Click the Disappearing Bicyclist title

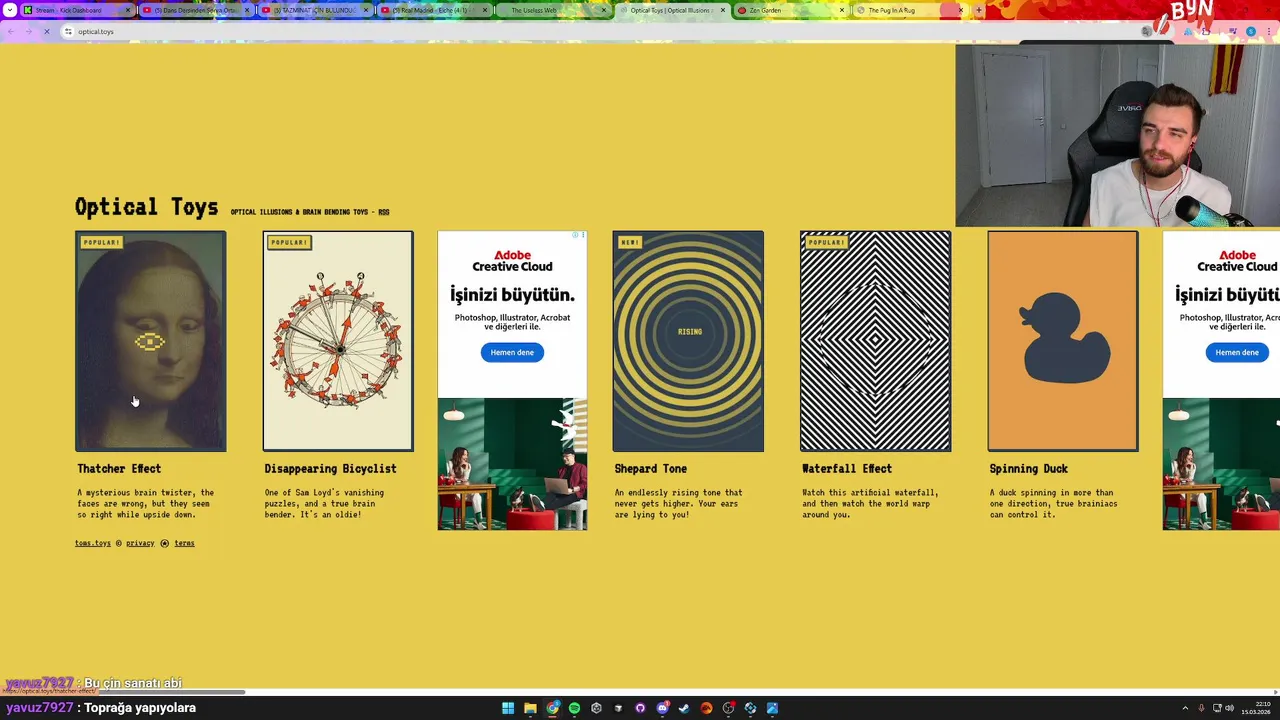coord(330,469)
